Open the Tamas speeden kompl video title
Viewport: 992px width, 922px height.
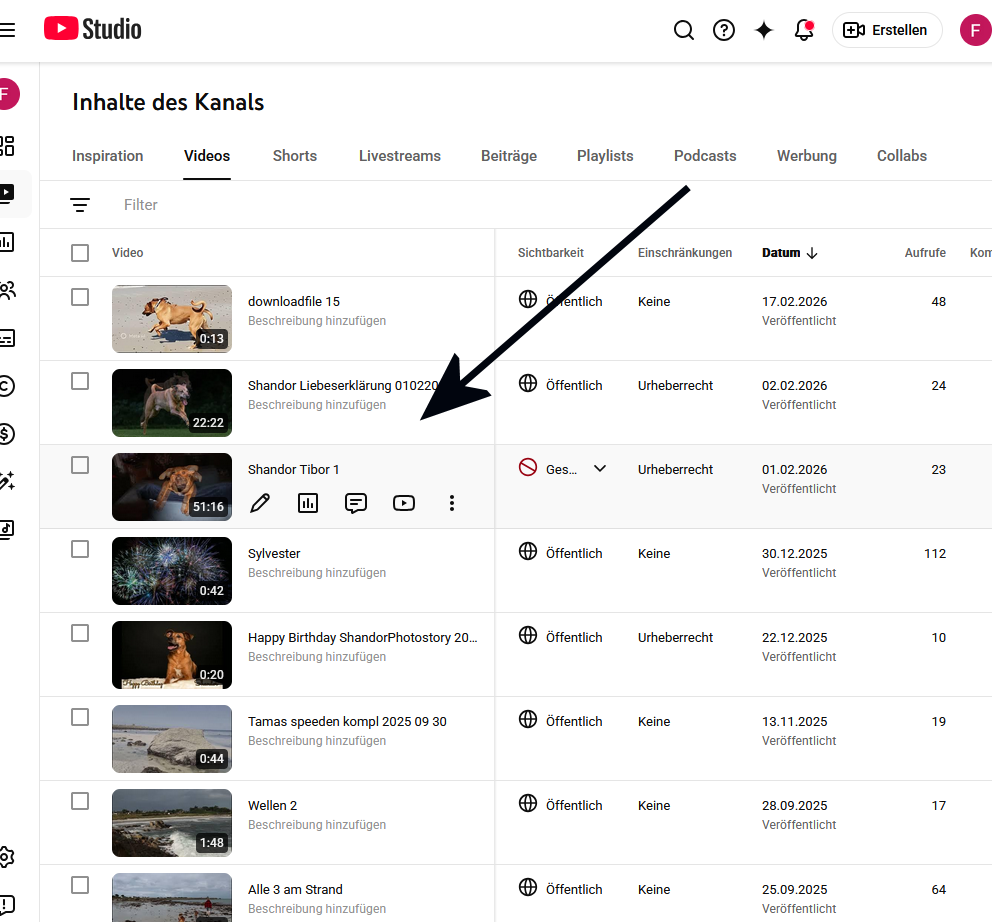coord(347,721)
